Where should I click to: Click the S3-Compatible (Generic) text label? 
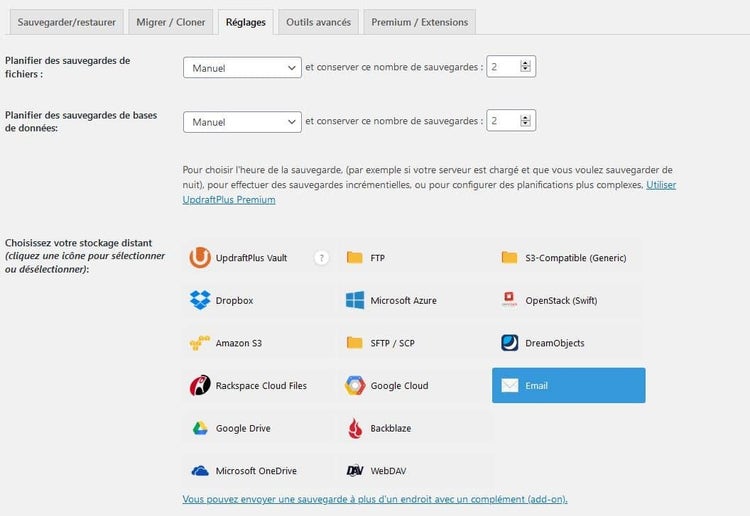(576, 258)
